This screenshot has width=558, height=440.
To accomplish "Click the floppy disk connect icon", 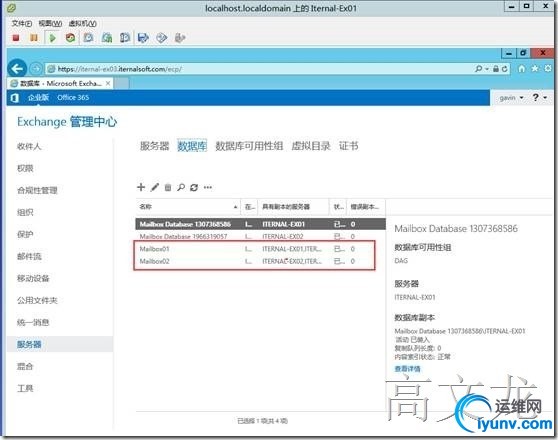I will click(x=143, y=37).
